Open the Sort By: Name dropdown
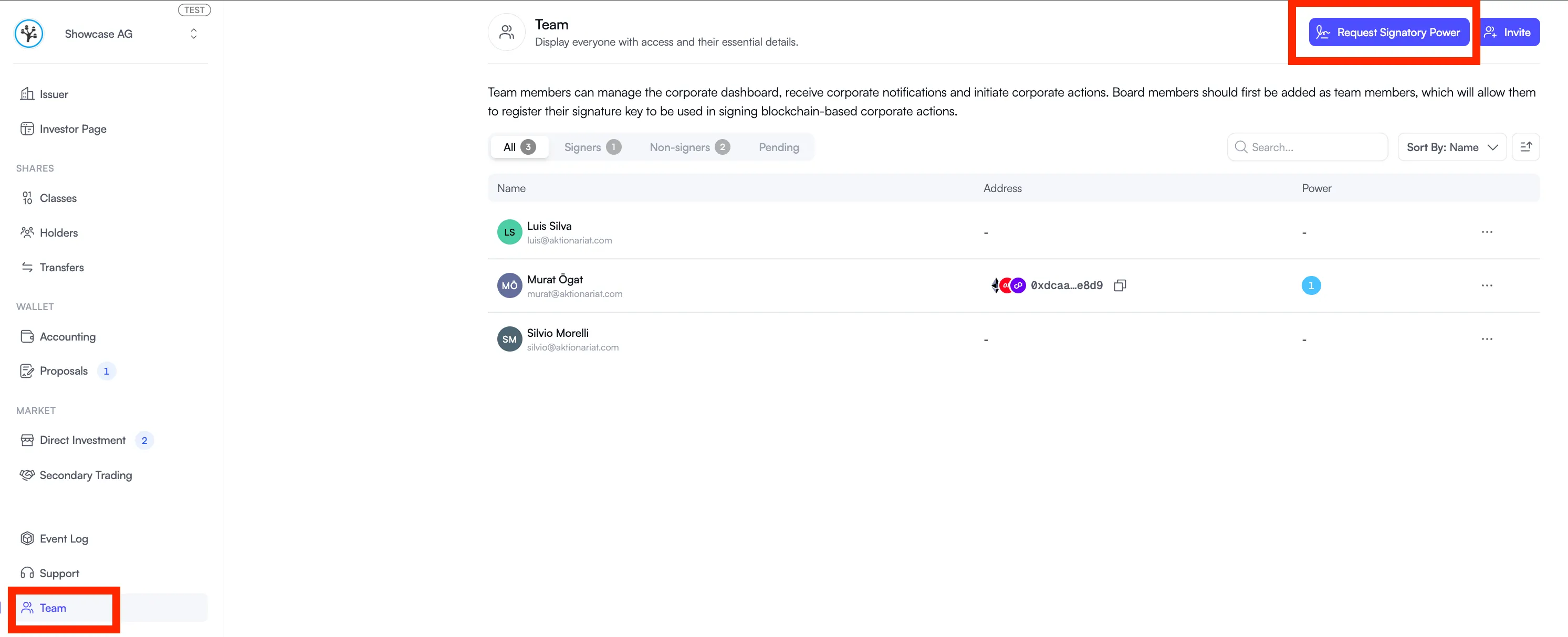The image size is (1568, 637). click(x=1452, y=146)
